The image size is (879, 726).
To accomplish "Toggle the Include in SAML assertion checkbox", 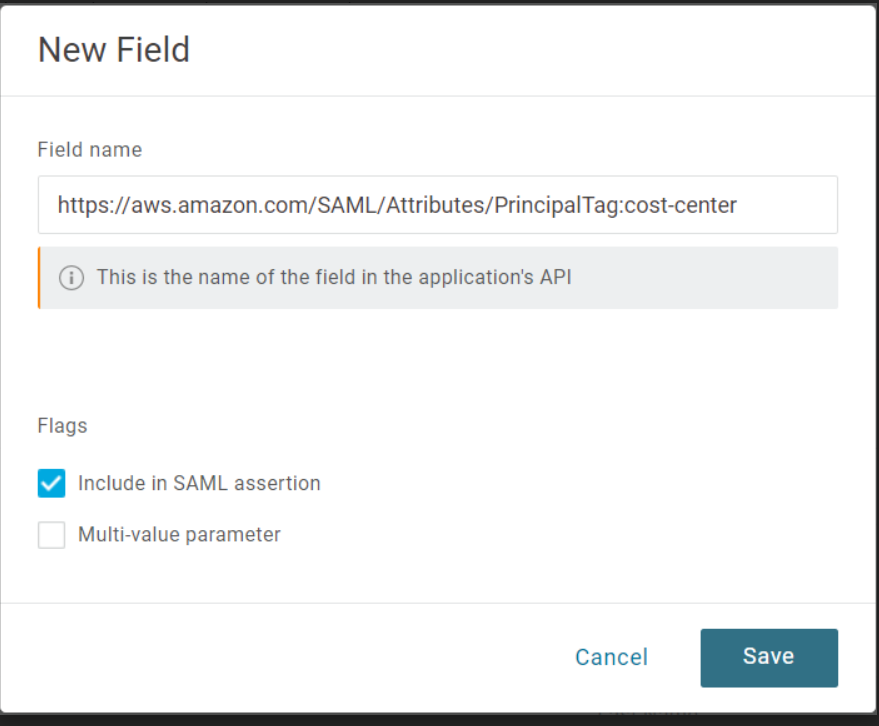I will (x=51, y=483).
